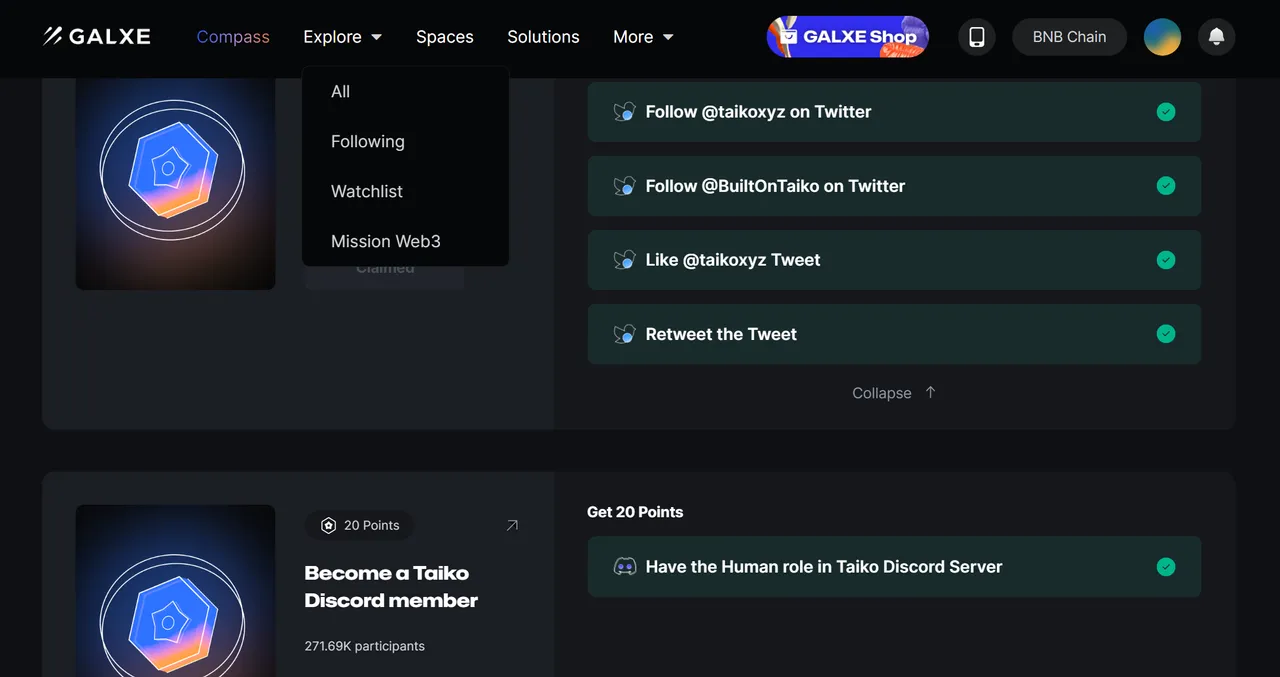Image resolution: width=1280 pixels, height=677 pixels.
Task: Toggle the Explore dropdown menu
Action: 343,37
